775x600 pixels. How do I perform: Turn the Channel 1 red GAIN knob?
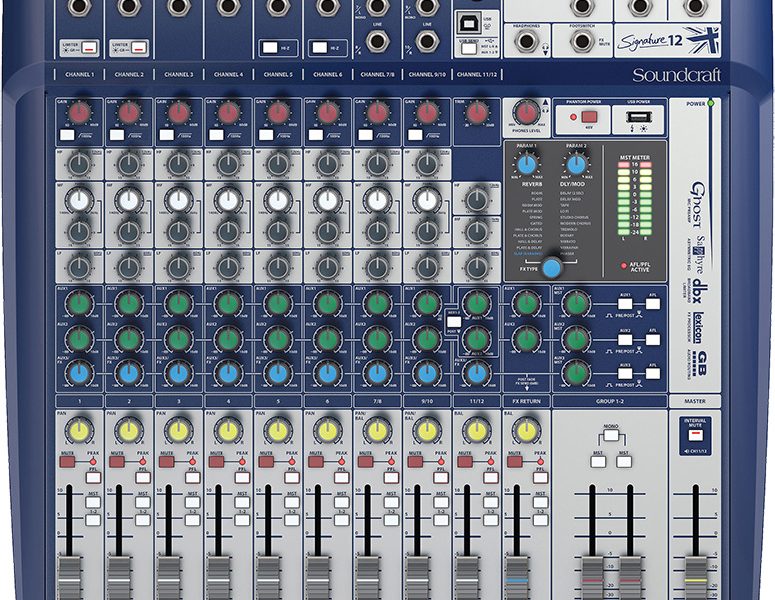[x=79, y=113]
